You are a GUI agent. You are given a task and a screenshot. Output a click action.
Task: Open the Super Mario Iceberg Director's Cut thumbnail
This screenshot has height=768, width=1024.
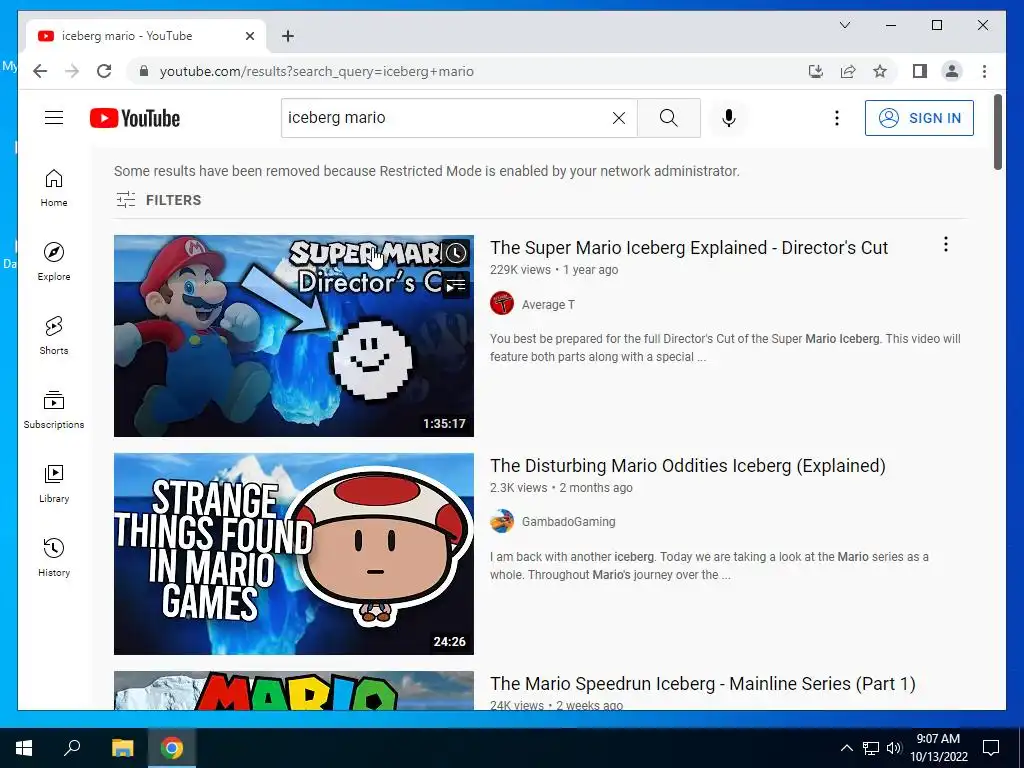(x=294, y=336)
